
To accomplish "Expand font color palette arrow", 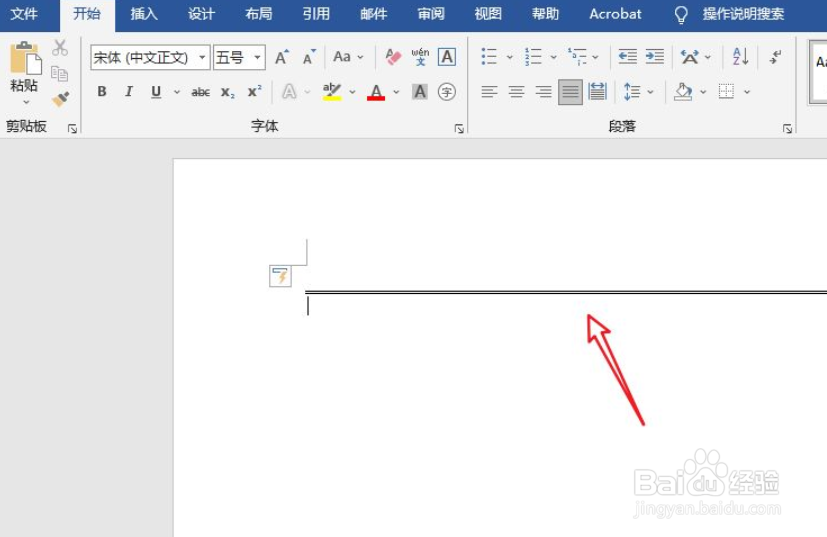I will [396, 92].
